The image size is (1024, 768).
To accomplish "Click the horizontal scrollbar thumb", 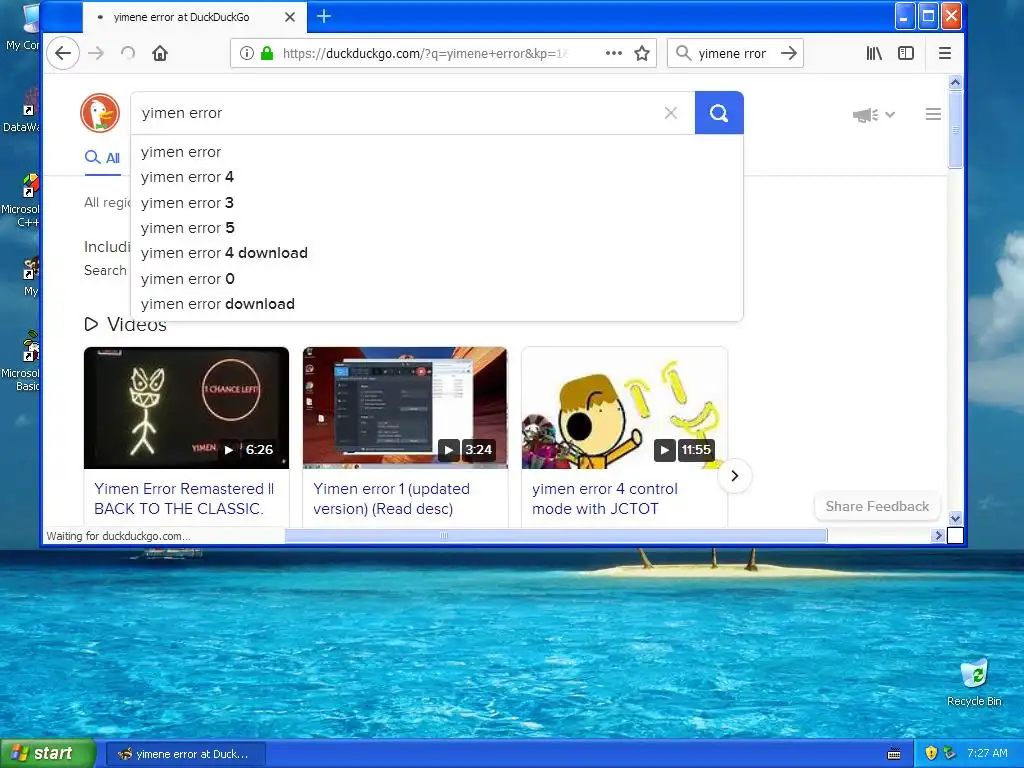I will pyautogui.click(x=556, y=536).
